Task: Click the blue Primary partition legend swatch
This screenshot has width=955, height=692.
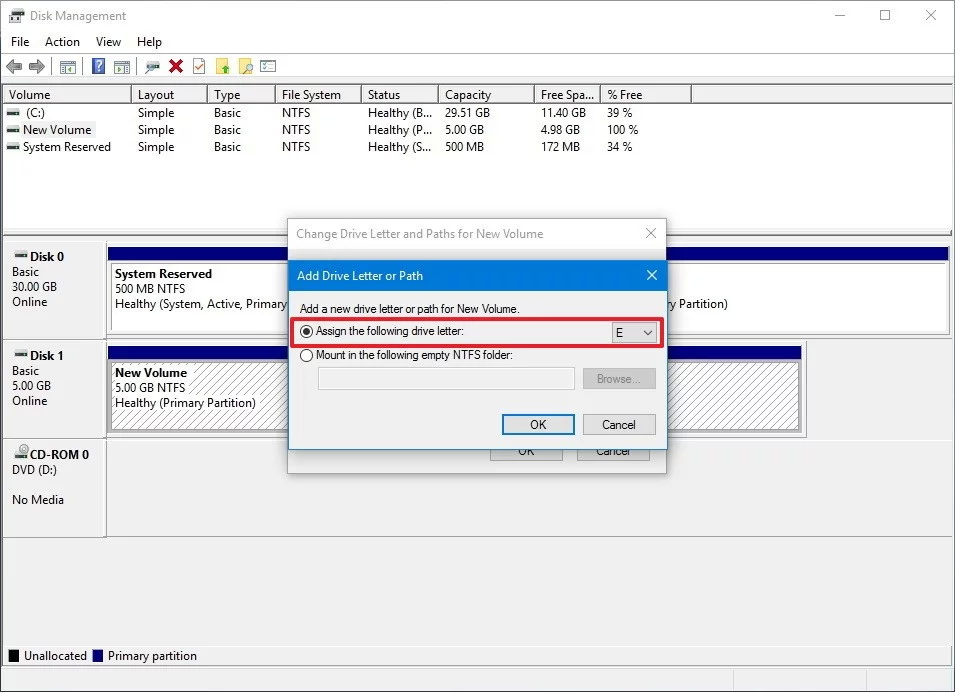Action: tap(97, 656)
